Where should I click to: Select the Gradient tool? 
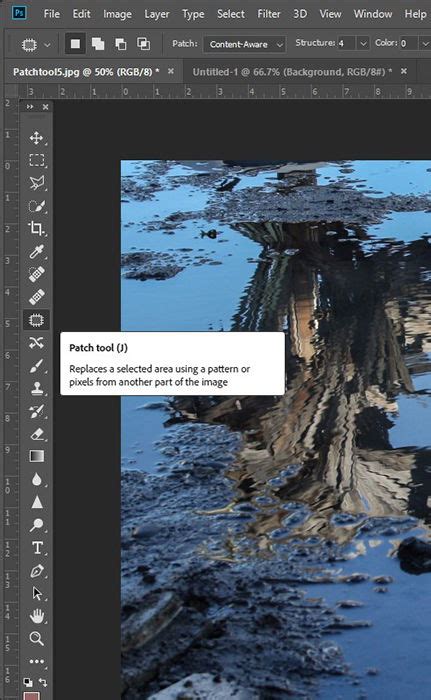point(37,456)
